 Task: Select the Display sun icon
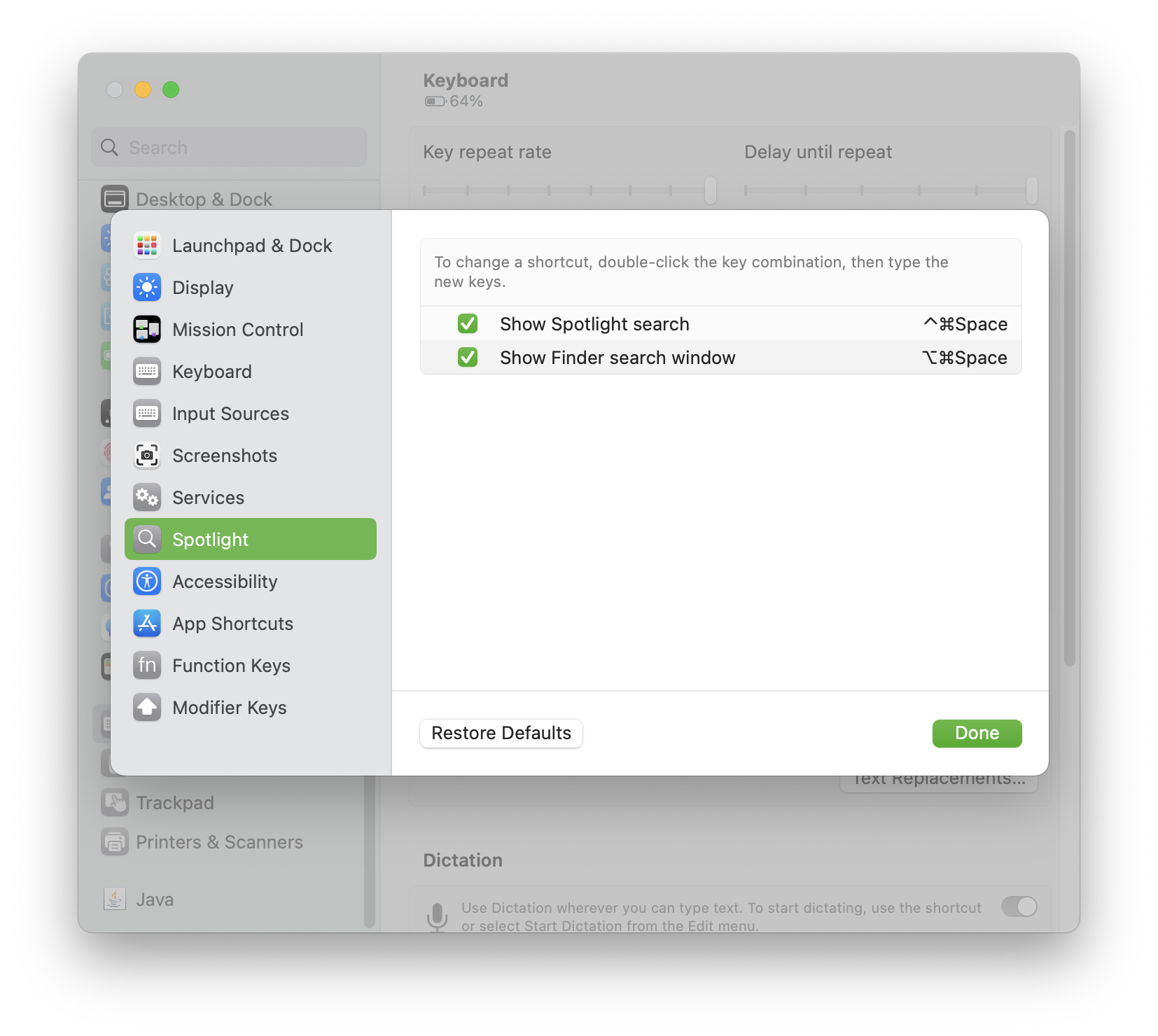(x=147, y=288)
